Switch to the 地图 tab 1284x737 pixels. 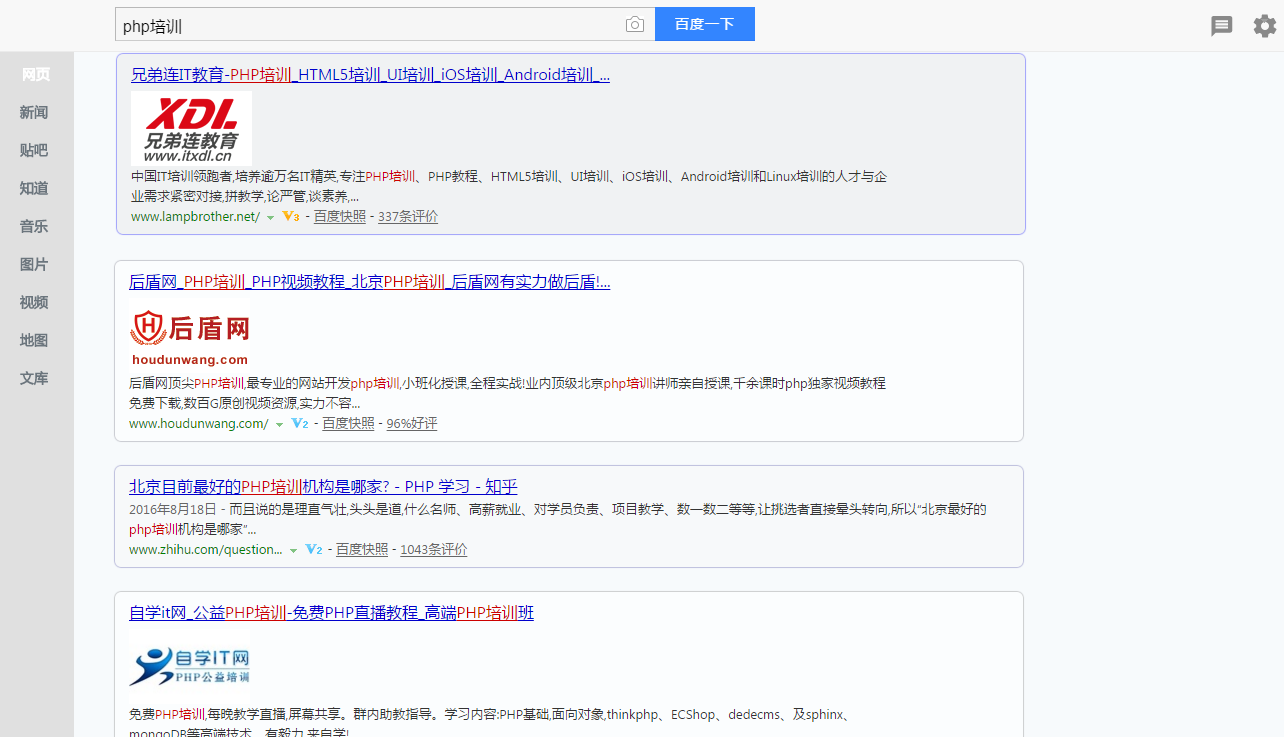pyautogui.click(x=36, y=340)
